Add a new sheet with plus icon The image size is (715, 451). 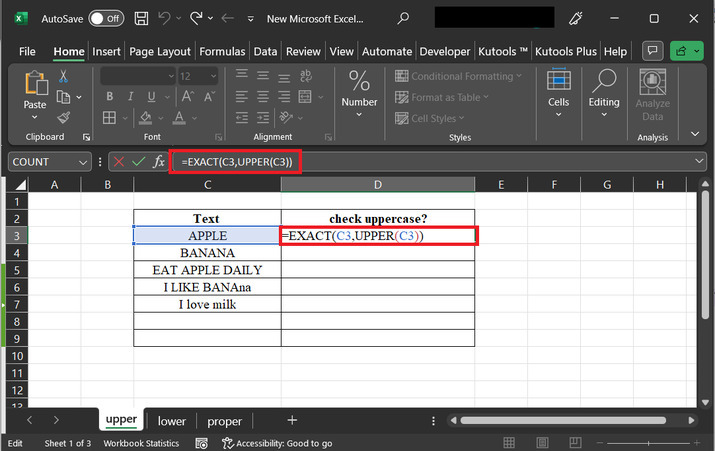tap(292, 421)
